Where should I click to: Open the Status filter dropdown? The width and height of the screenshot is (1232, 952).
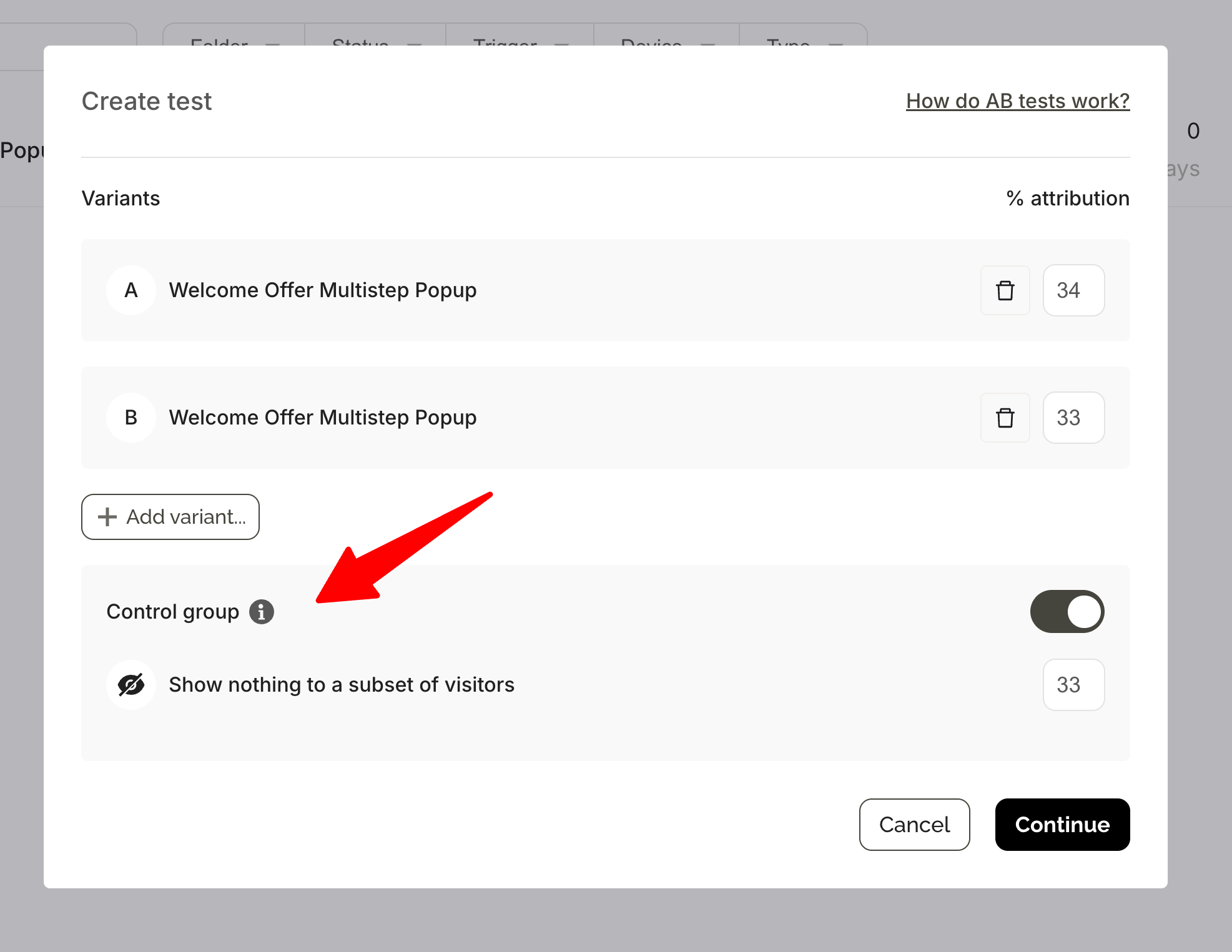tap(375, 44)
